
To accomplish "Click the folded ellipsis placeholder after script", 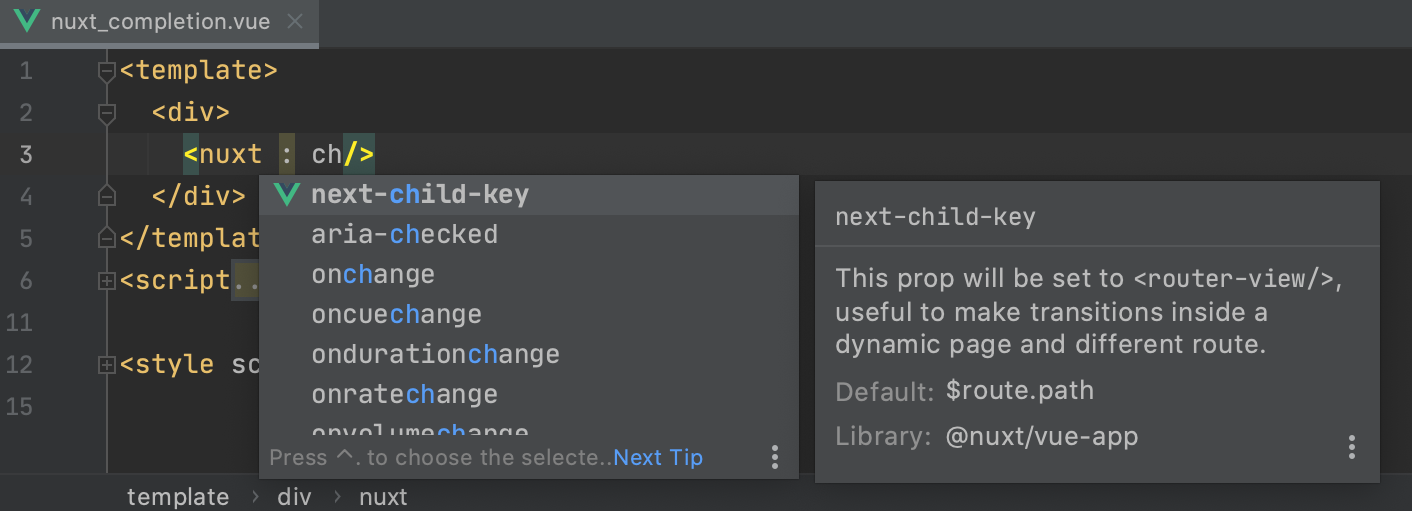I will coord(246,281).
